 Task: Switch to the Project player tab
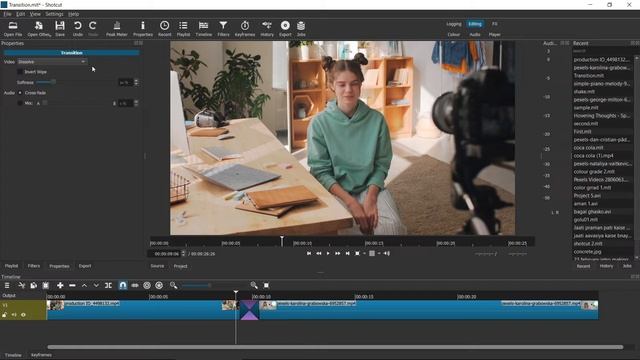[x=180, y=266]
